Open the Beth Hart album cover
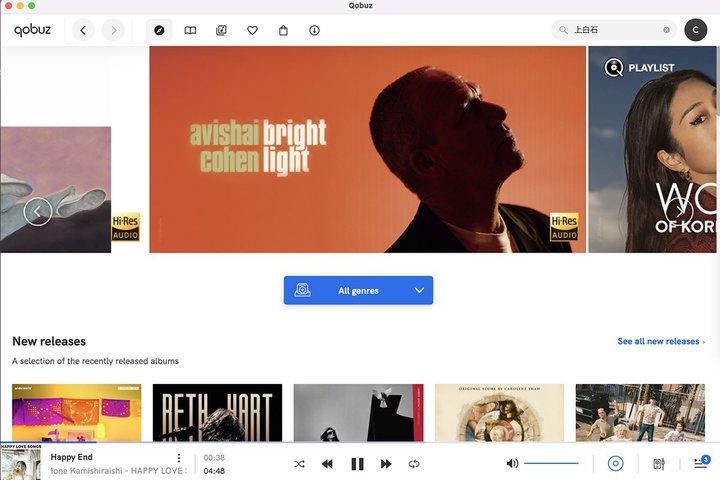This screenshot has height=480, width=720. [x=217, y=412]
